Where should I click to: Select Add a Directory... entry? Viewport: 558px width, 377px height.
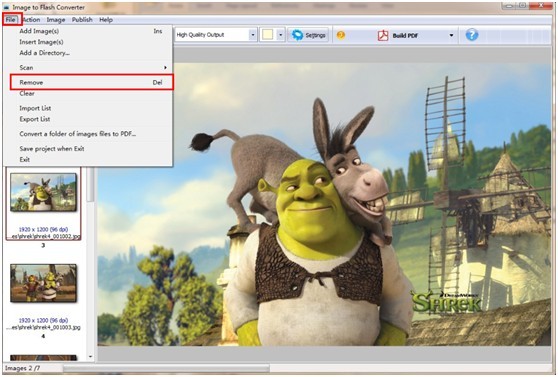click(x=88, y=53)
